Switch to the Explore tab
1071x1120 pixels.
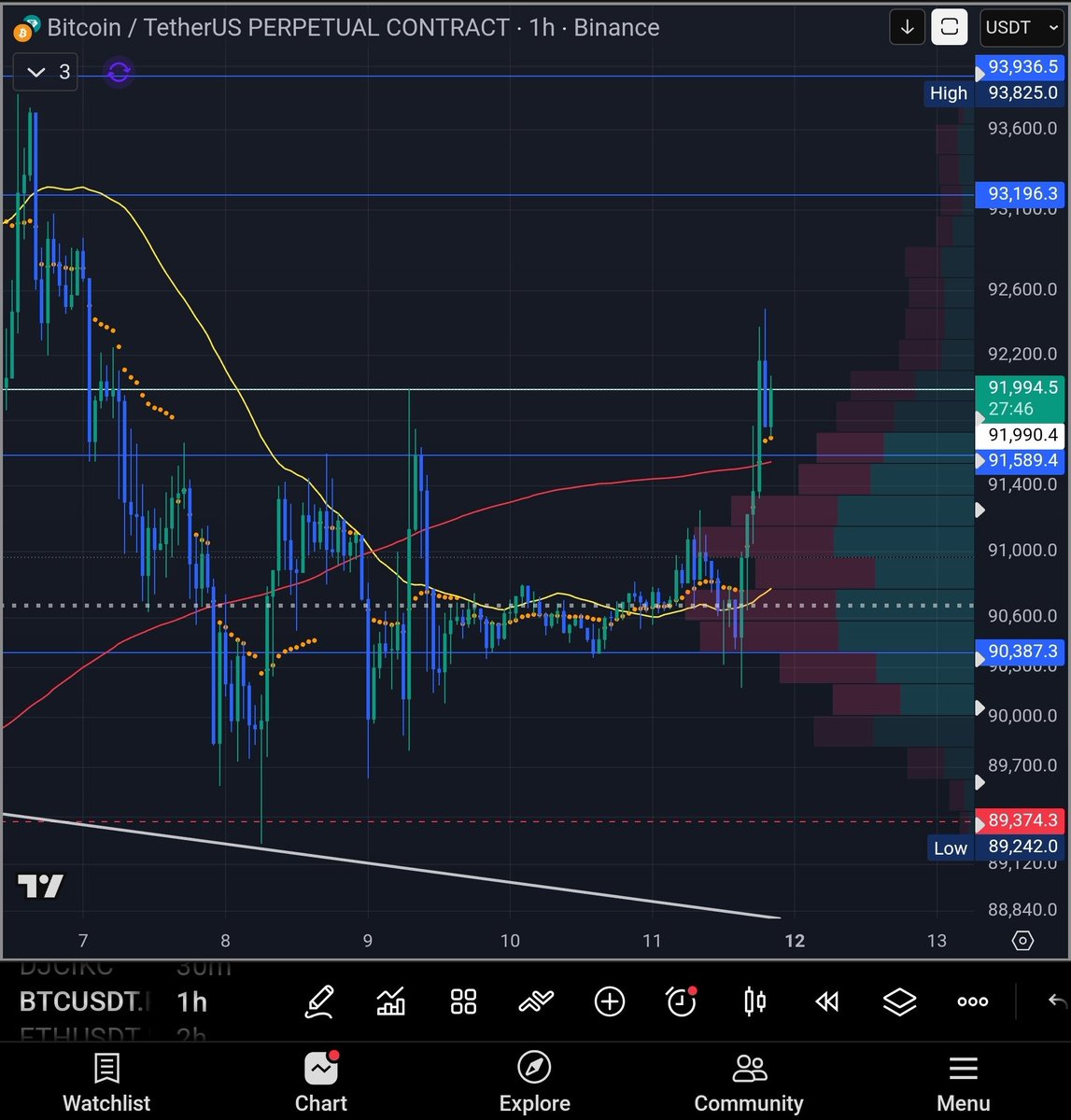pyautogui.click(x=534, y=1080)
